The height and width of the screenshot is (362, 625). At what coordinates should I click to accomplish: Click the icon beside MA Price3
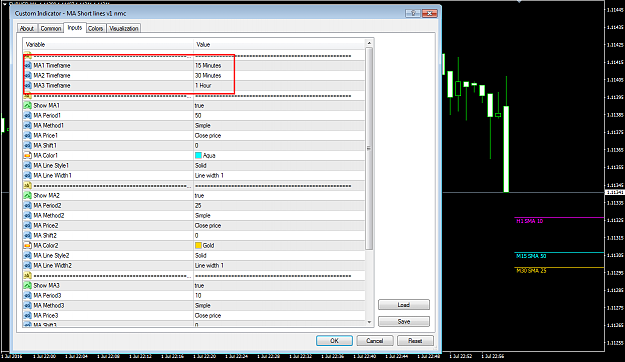28,315
